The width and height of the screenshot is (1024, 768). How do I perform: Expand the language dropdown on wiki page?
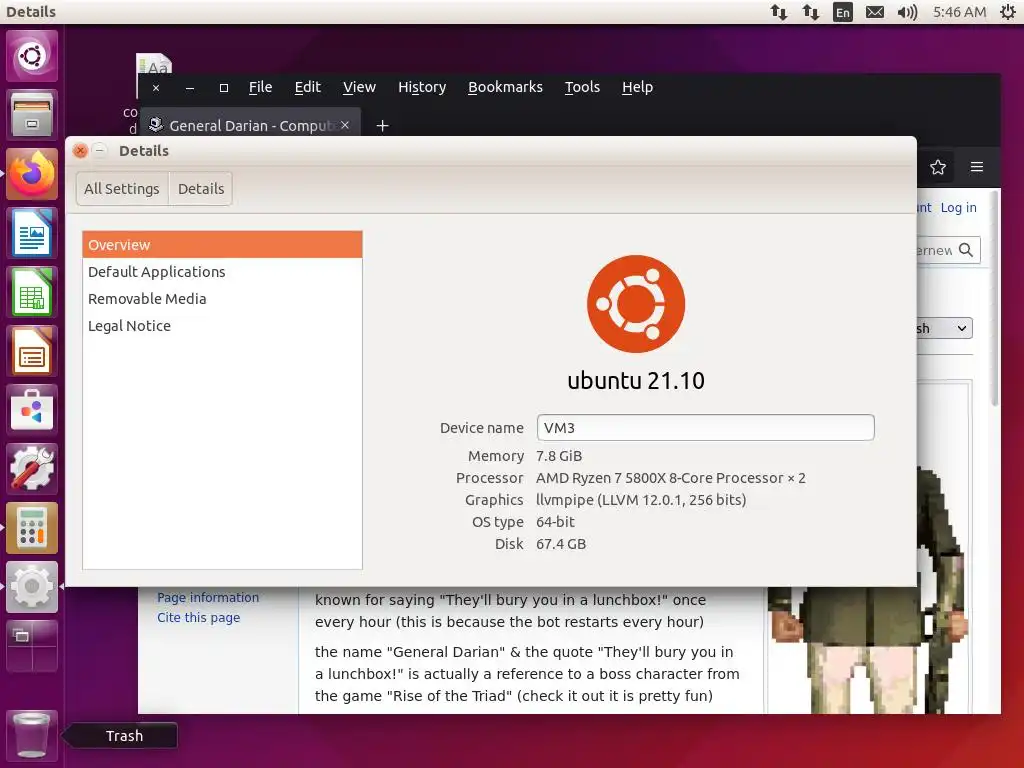944,328
